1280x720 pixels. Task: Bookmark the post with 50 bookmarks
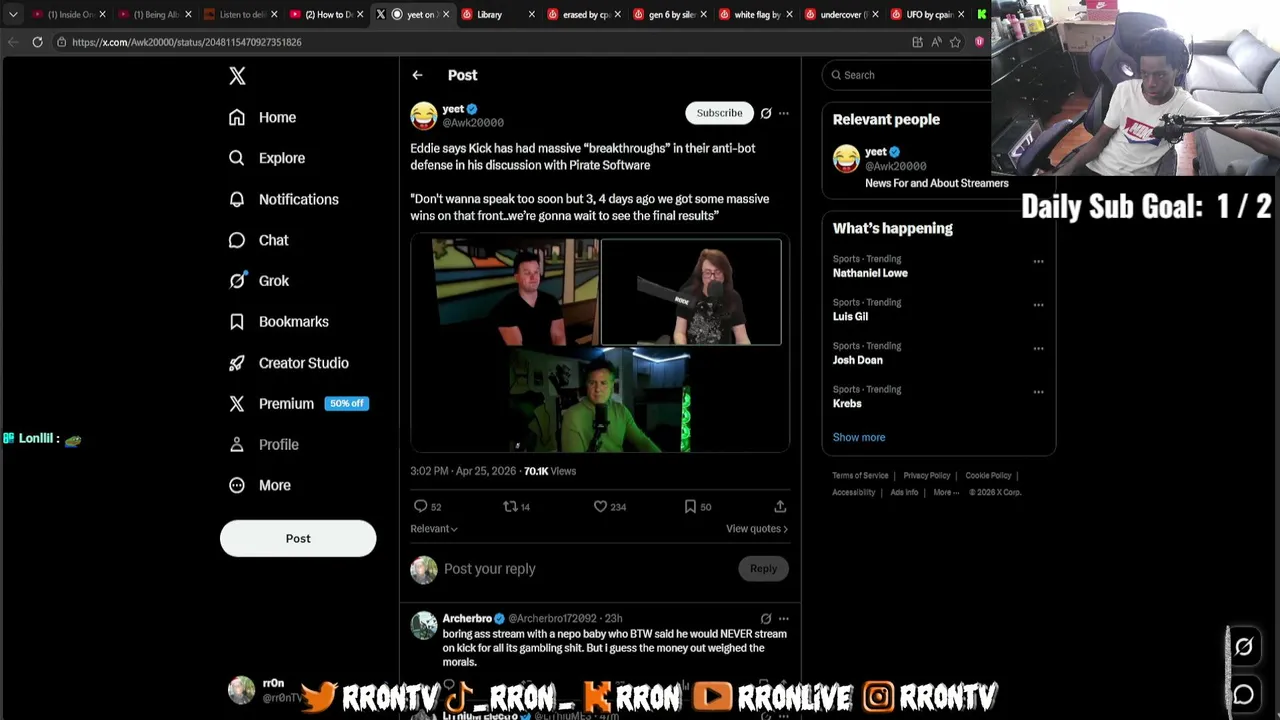690,506
